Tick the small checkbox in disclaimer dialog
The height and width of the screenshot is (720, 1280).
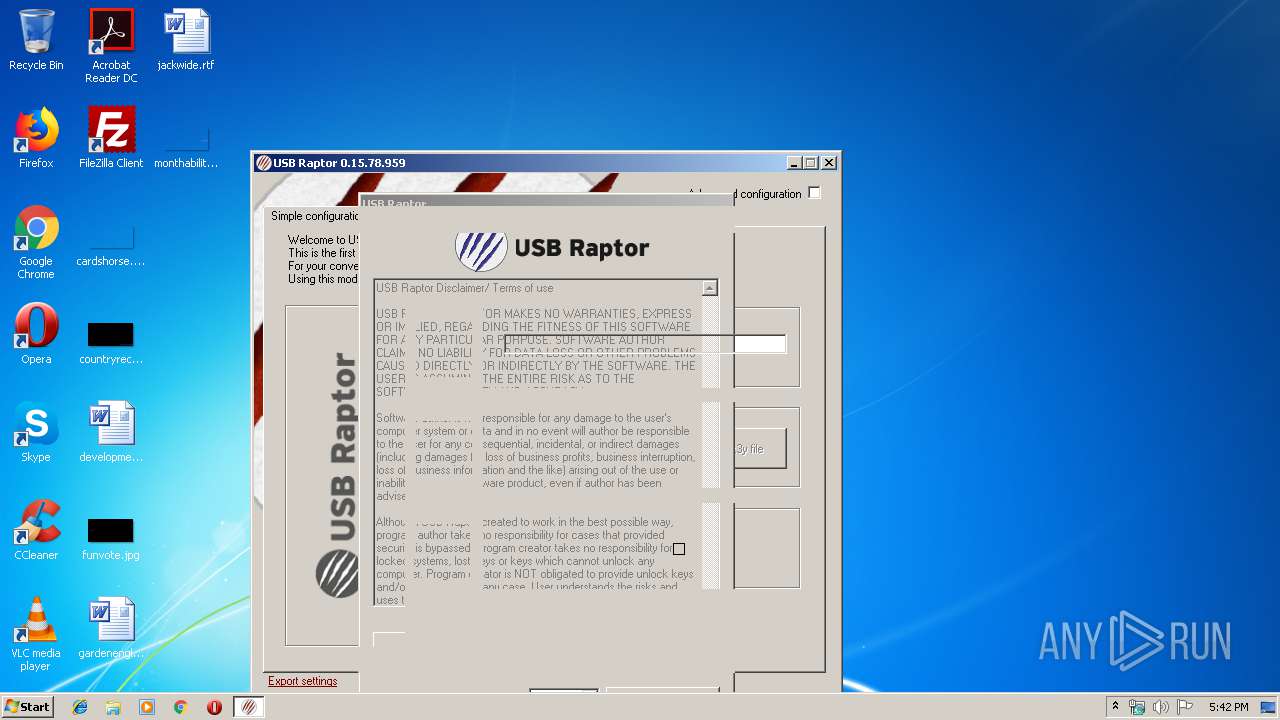point(679,549)
